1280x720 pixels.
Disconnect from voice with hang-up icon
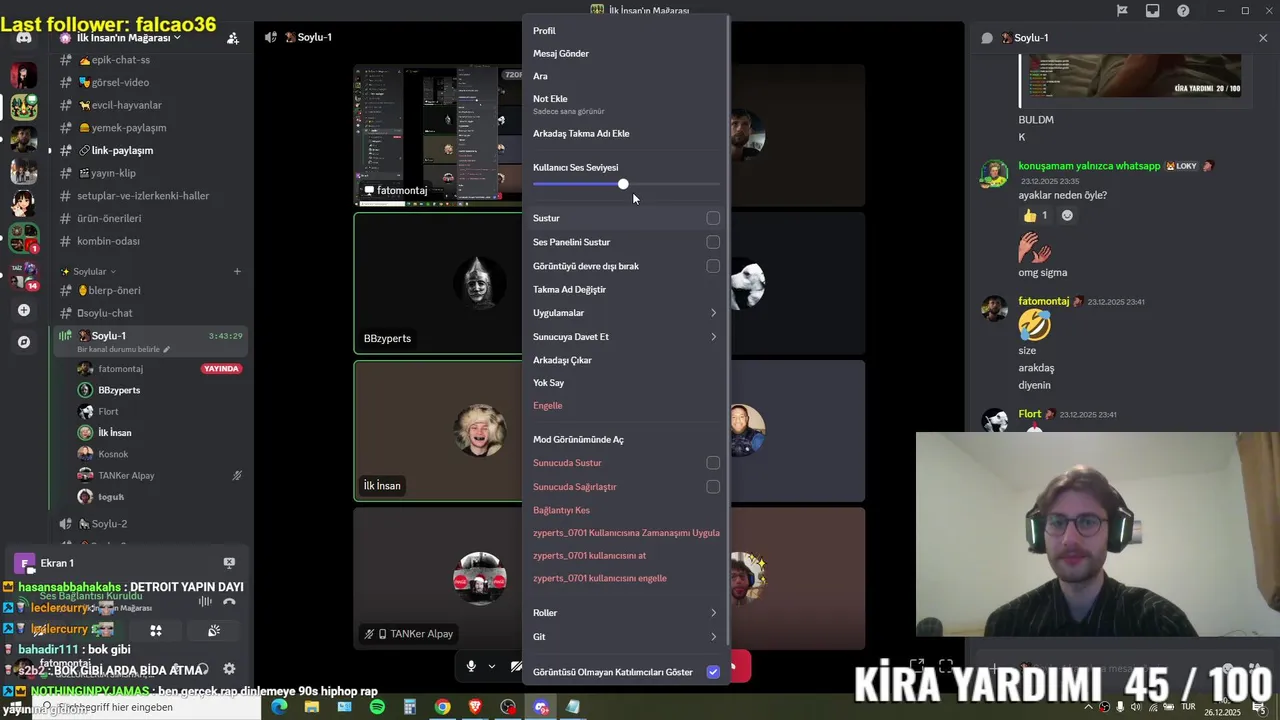(229, 602)
